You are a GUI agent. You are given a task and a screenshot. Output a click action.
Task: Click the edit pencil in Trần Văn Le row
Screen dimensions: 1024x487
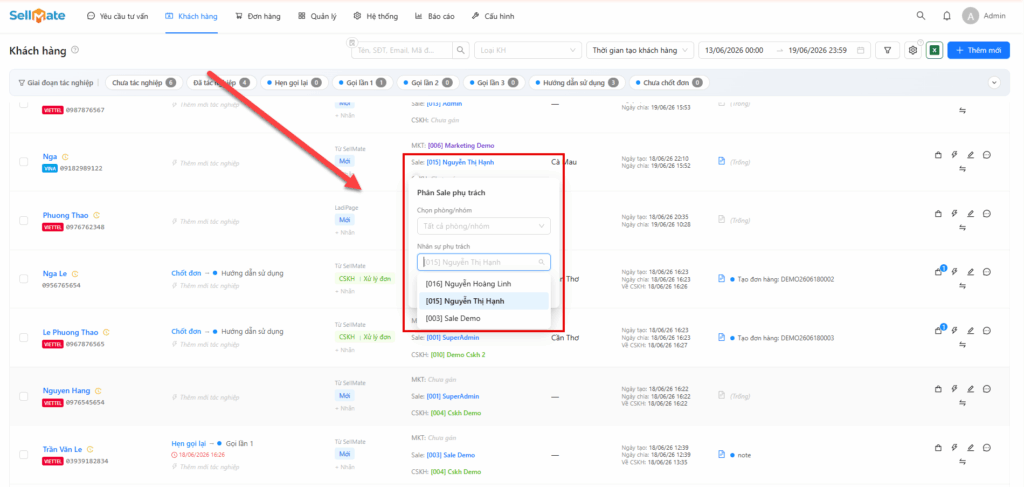[970, 448]
